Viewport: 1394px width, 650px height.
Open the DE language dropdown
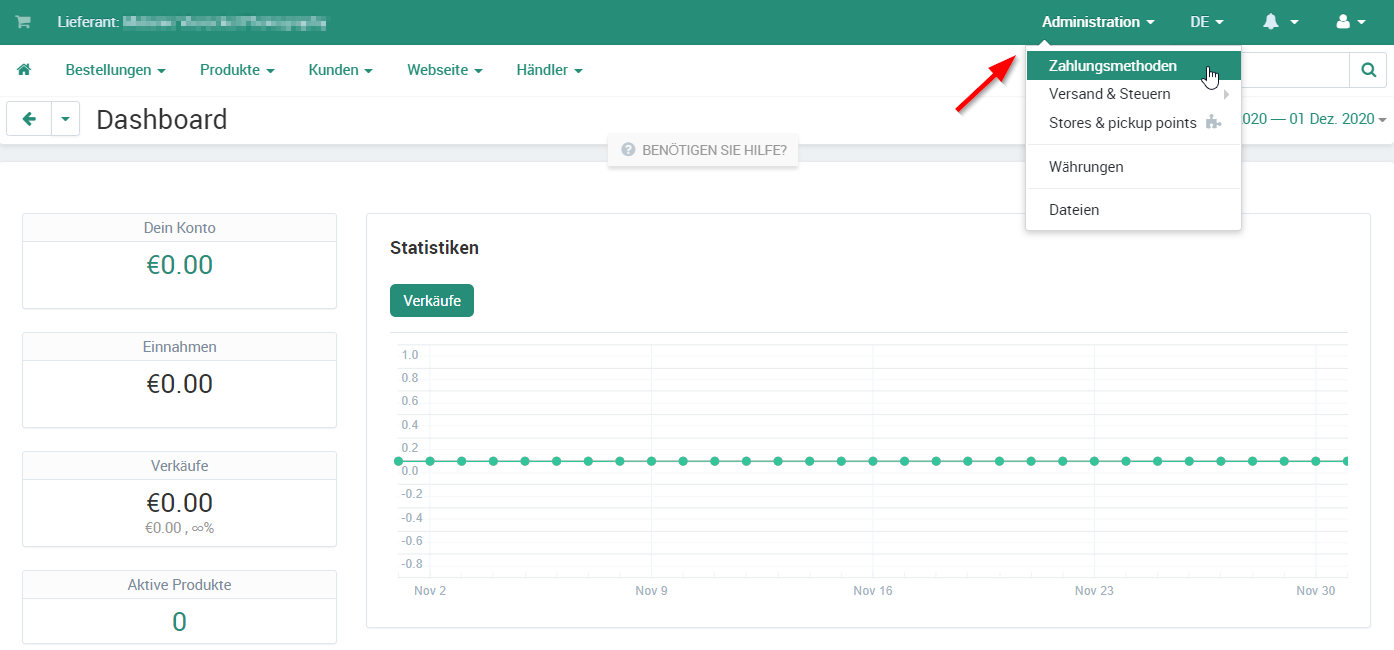1207,22
